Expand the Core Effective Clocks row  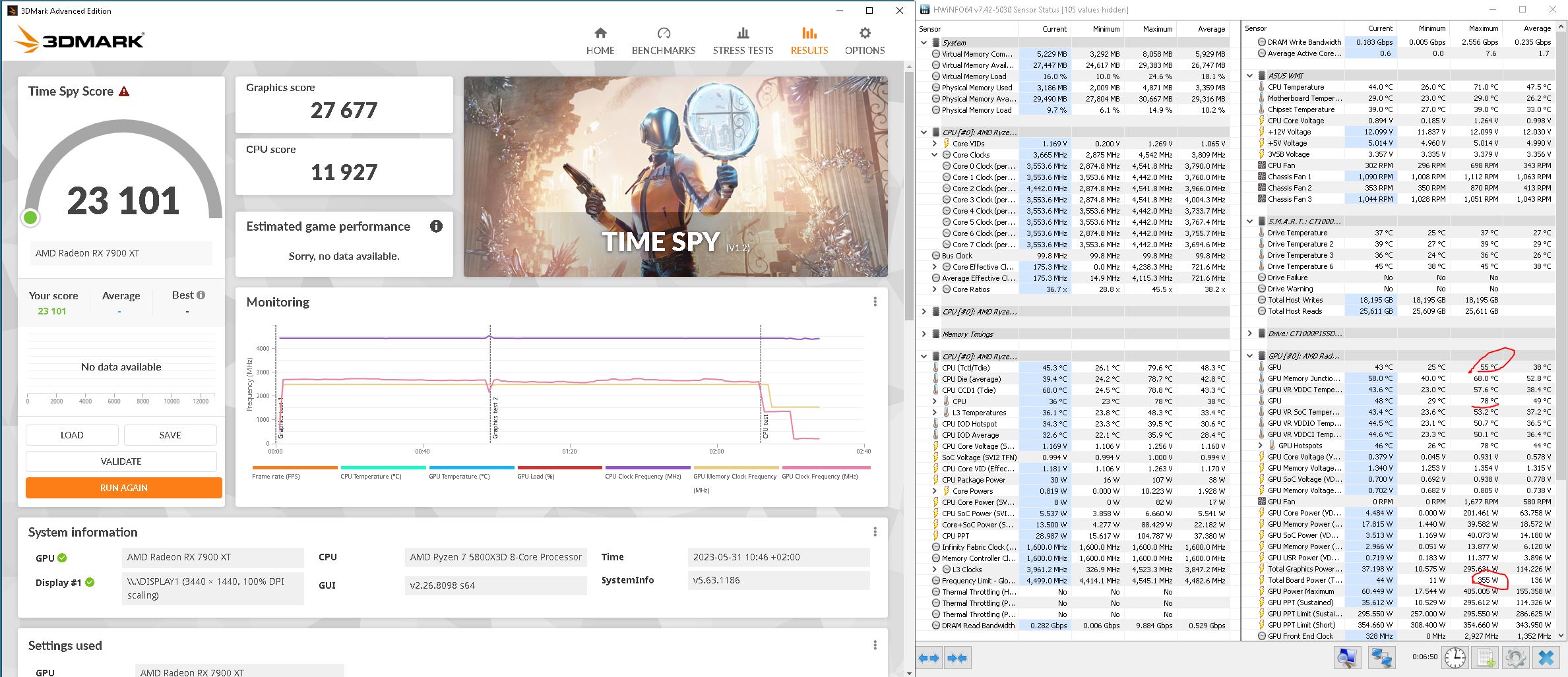pos(935,267)
